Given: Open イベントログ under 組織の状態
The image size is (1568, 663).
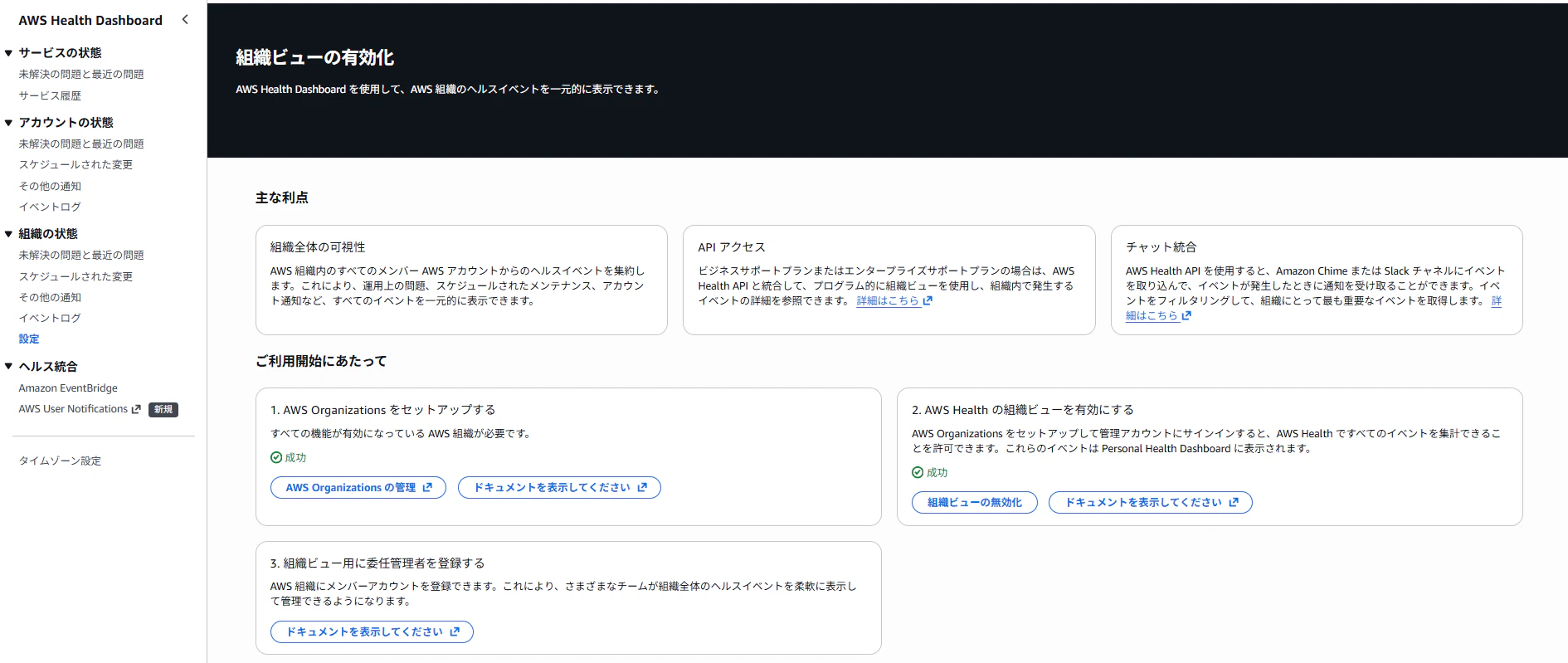Looking at the screenshot, I should coord(50,318).
